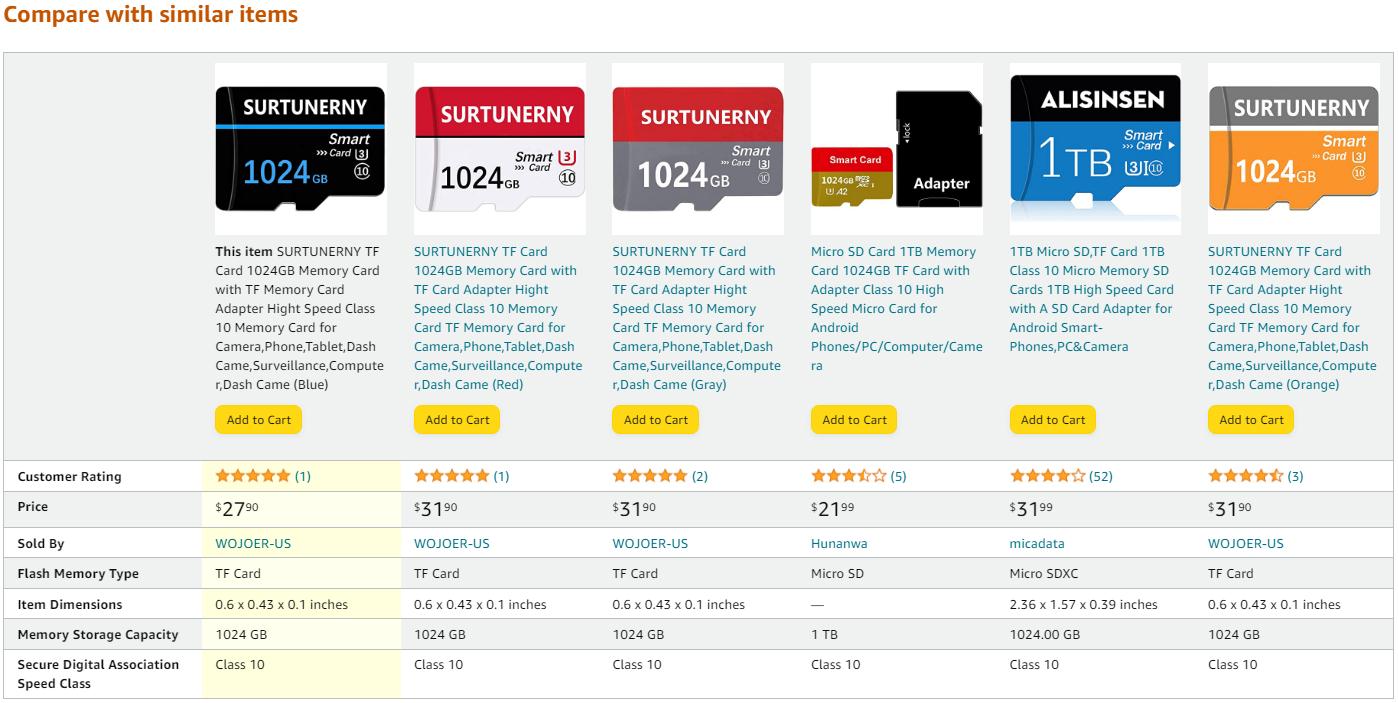
Task: Select the "1 TB" storage capacity cell
Action: [x=824, y=635]
